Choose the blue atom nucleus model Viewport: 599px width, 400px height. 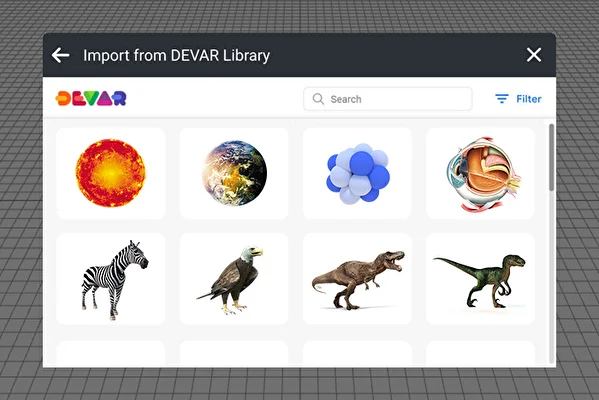coord(358,173)
